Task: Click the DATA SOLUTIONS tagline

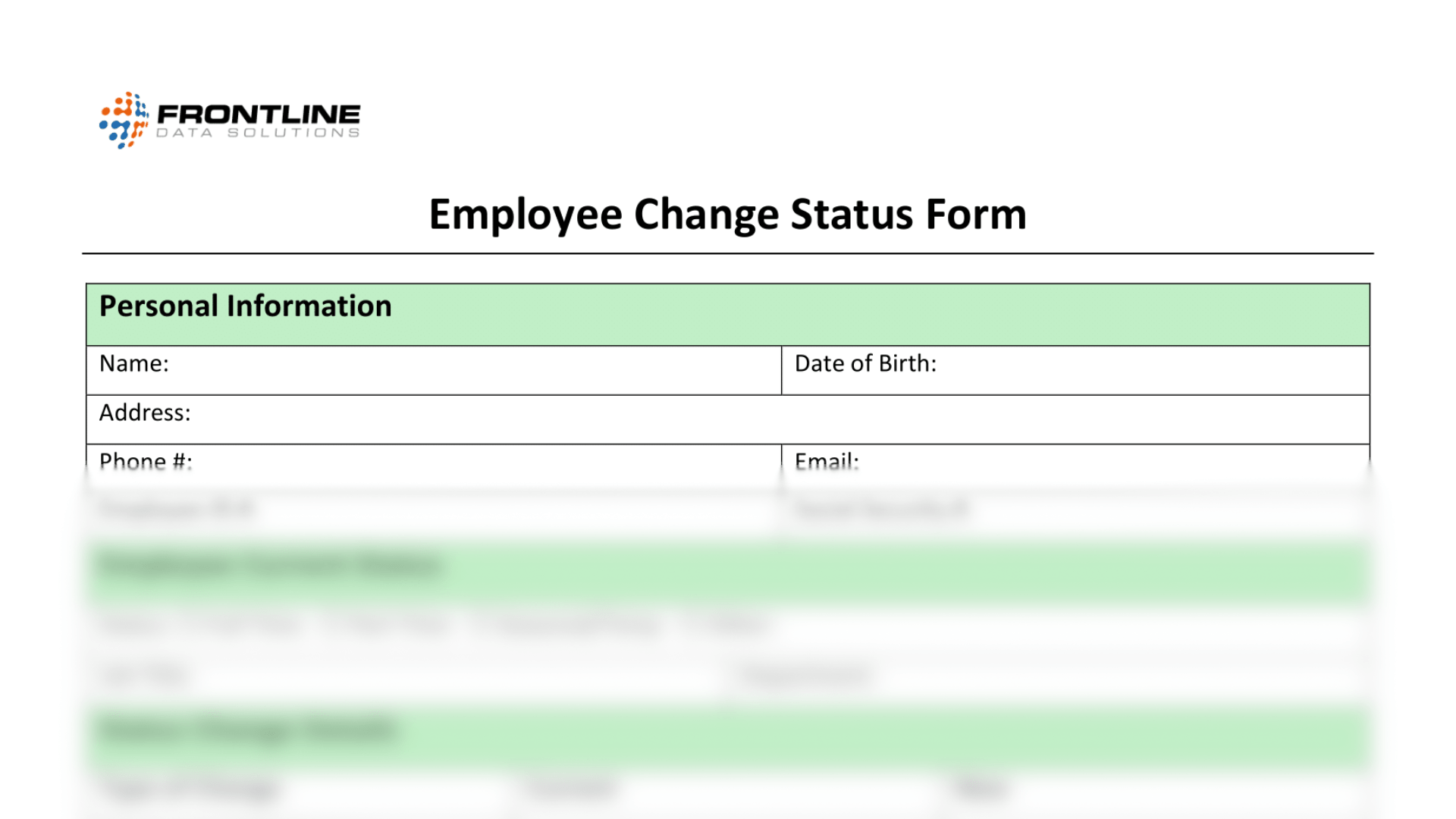Action: point(258,133)
